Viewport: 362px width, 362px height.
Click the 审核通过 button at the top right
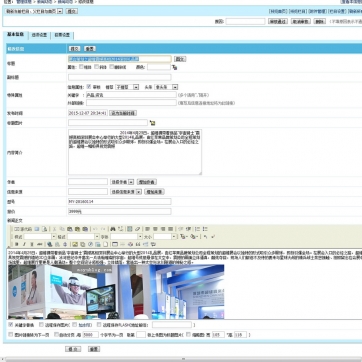(278, 21)
